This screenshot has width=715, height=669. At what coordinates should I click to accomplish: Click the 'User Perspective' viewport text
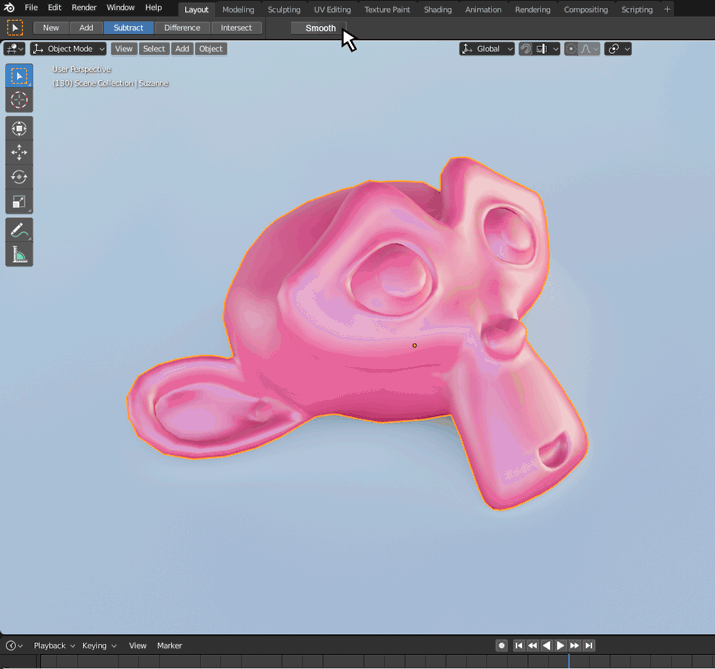coord(82,69)
